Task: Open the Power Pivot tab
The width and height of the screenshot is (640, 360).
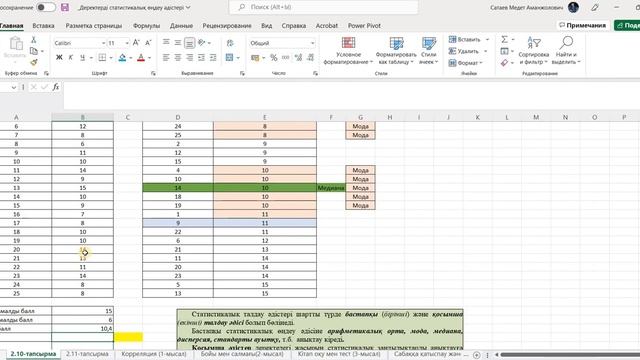Action: pyautogui.click(x=364, y=25)
